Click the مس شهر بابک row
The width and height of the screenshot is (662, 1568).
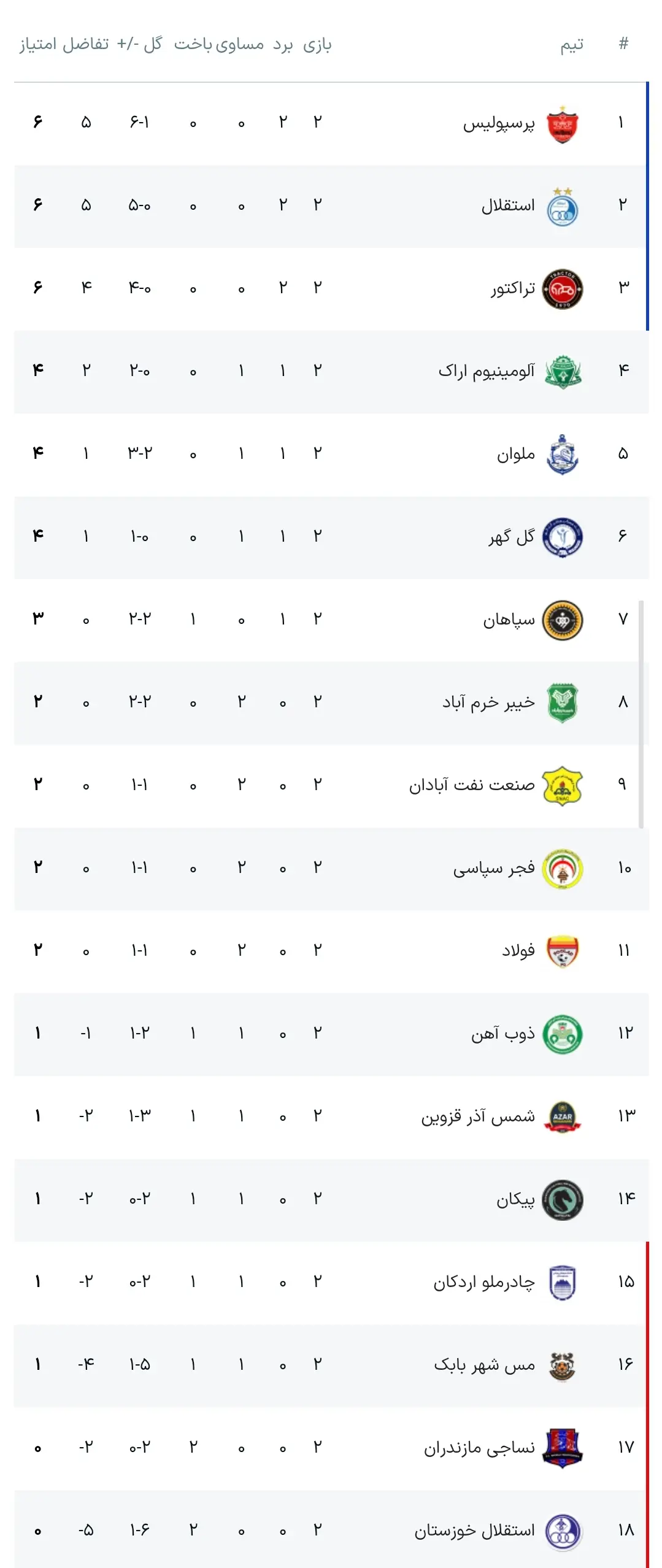tap(331, 1366)
